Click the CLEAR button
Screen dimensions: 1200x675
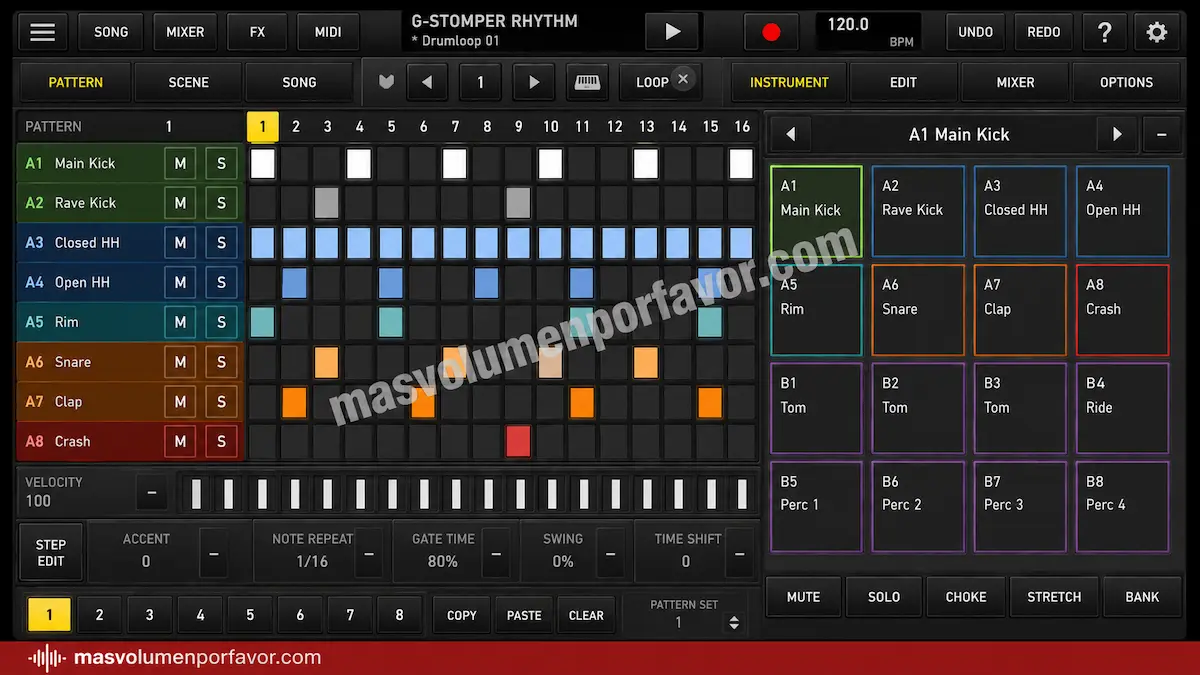pyautogui.click(x=586, y=615)
